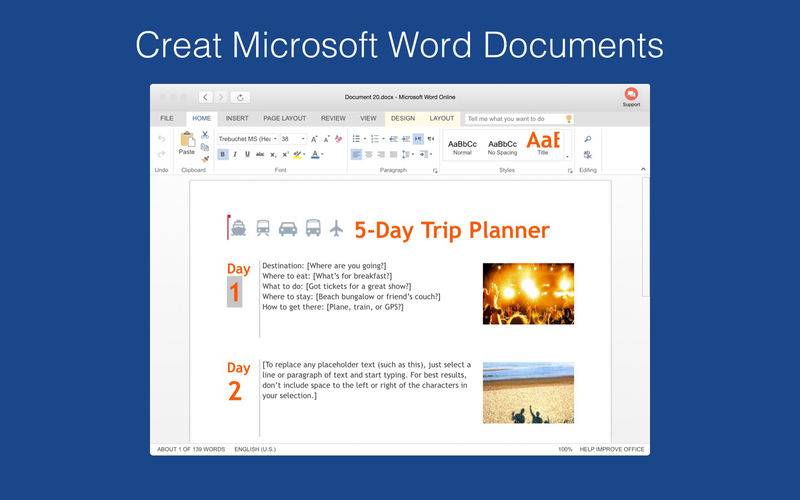
Task: Toggle Right-to-Left text direction
Action: click(431, 139)
